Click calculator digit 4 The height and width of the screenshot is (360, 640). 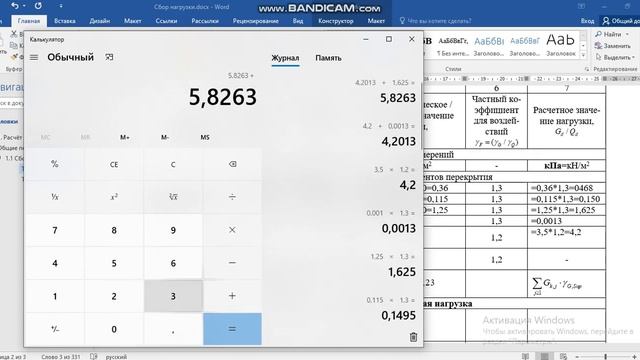click(55, 263)
